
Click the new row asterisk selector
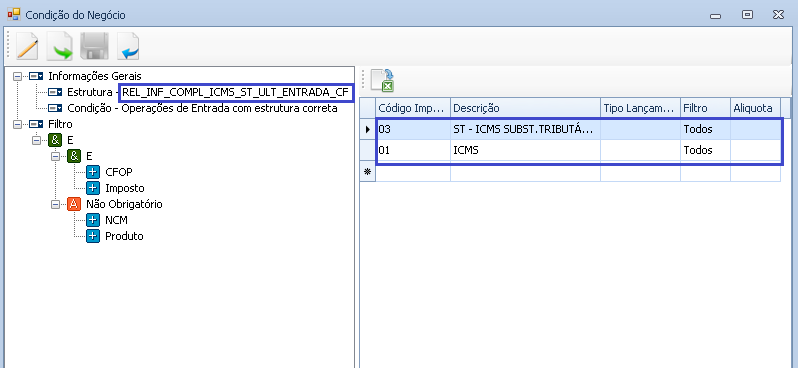point(367,172)
